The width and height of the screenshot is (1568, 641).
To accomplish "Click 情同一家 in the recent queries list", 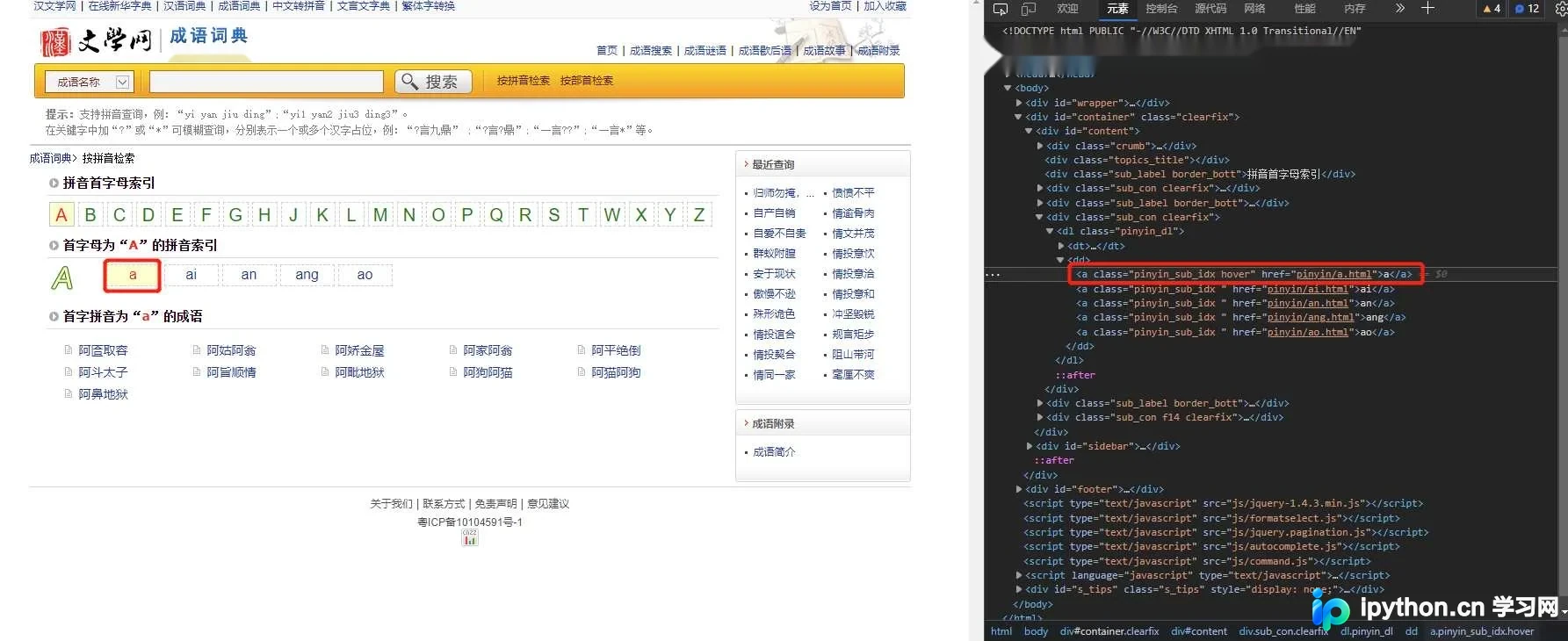I will (x=774, y=375).
